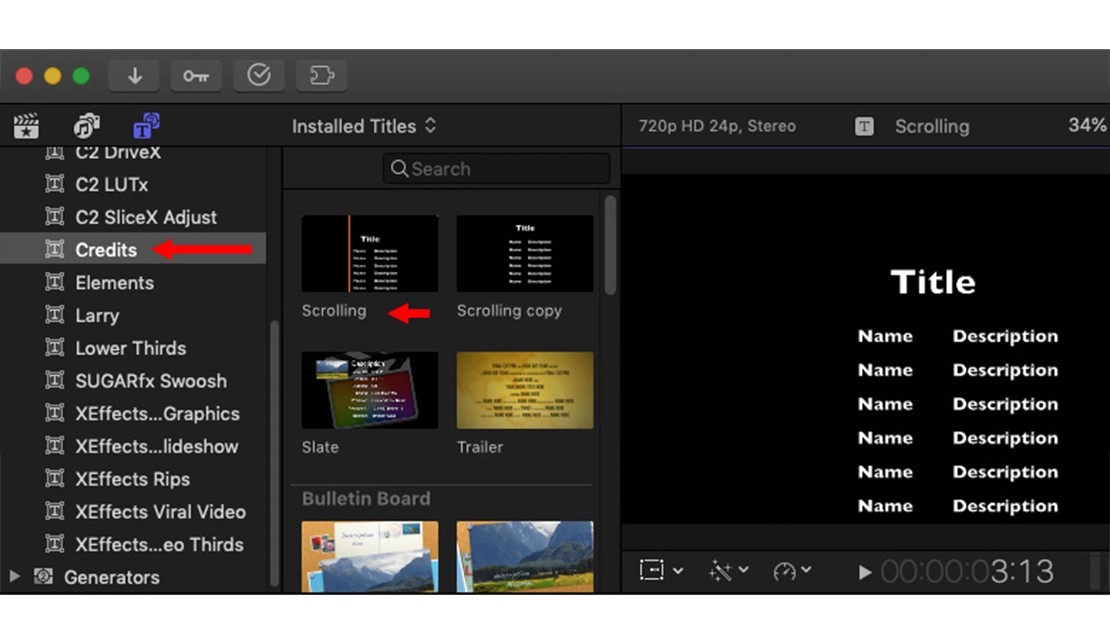Show the Titles and Generators sidebar
This screenshot has width=1110, height=644.
[146, 126]
